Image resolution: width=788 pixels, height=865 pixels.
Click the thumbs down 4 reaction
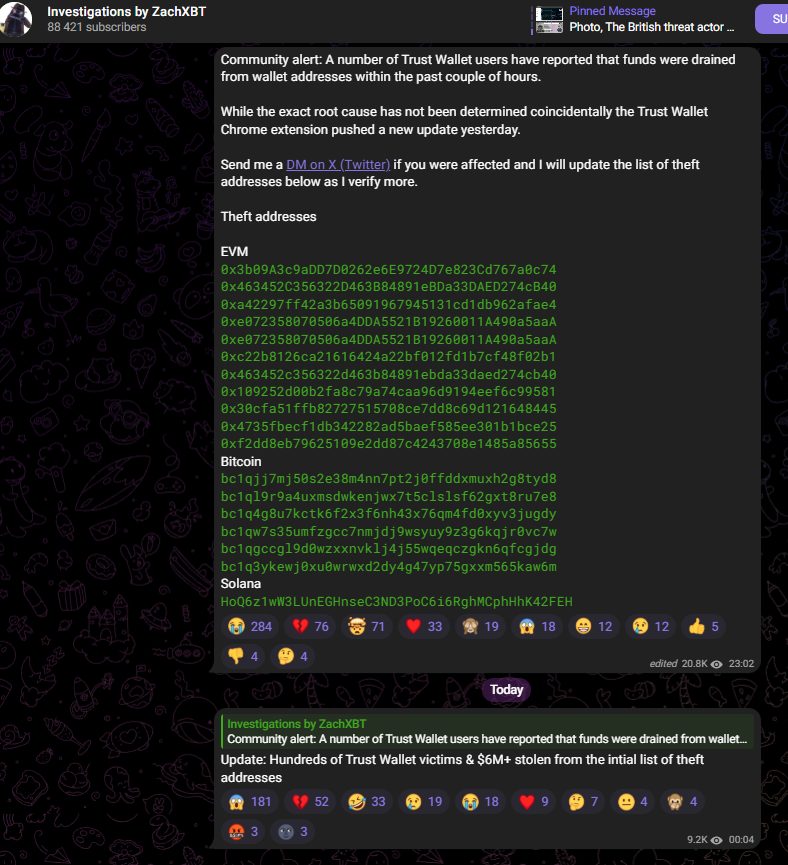point(243,656)
